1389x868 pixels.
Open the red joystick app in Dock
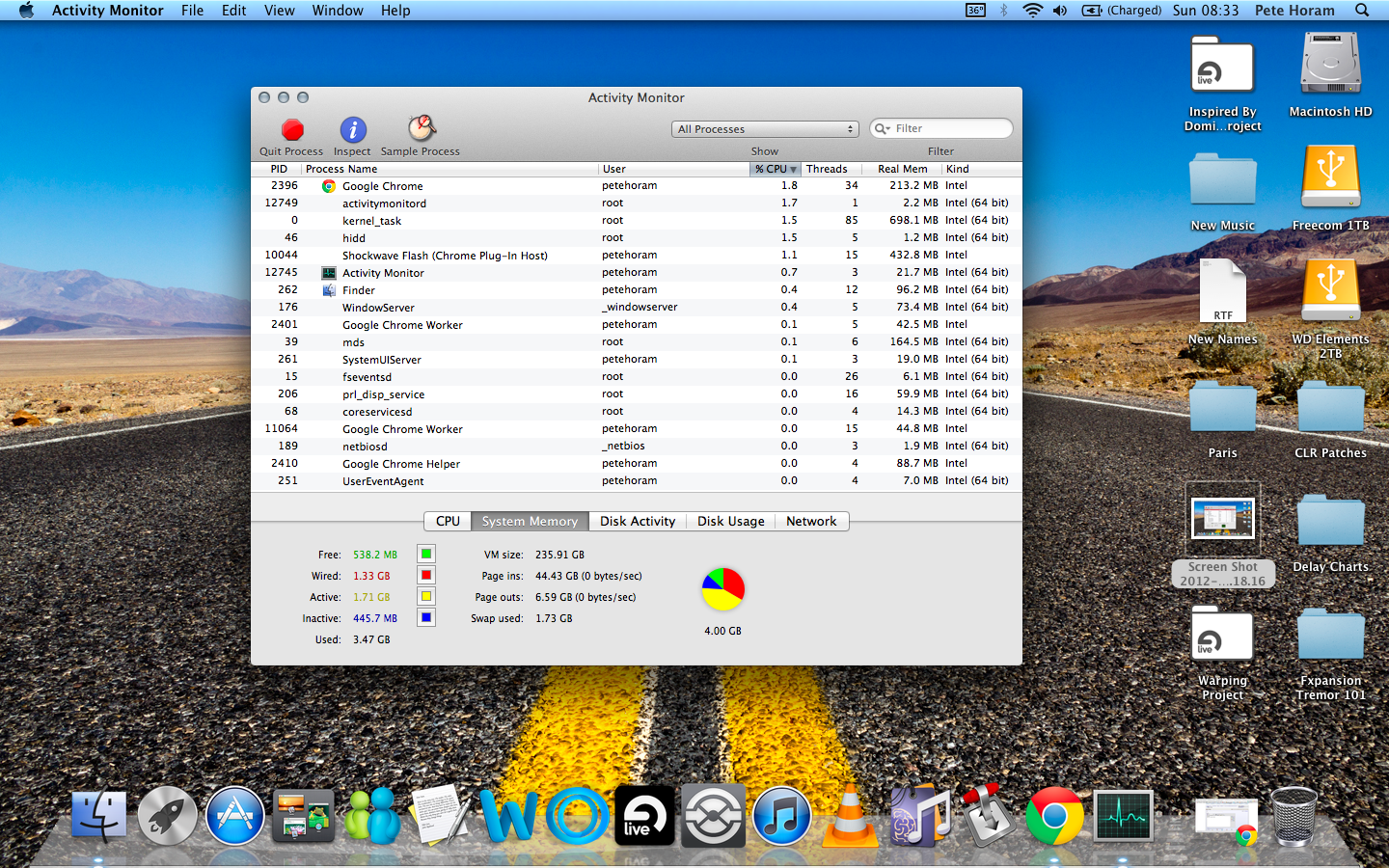click(x=986, y=816)
